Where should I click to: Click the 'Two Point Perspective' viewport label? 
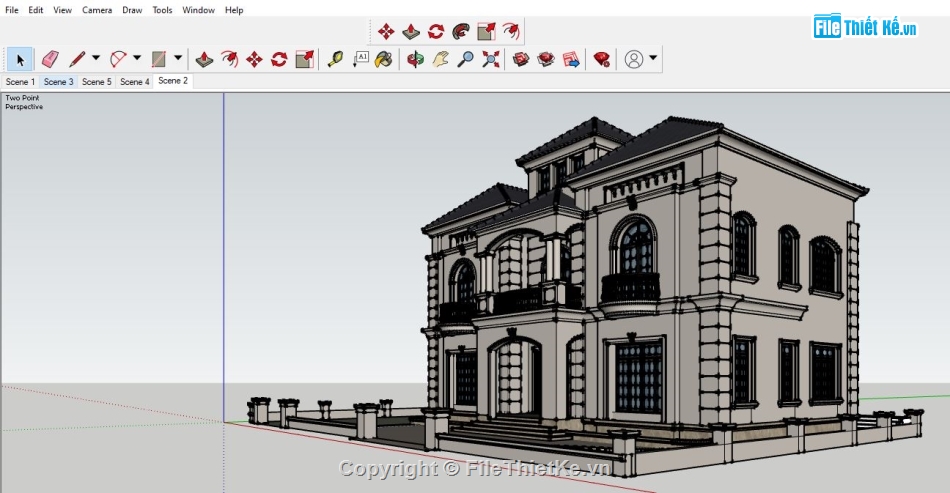point(24,102)
